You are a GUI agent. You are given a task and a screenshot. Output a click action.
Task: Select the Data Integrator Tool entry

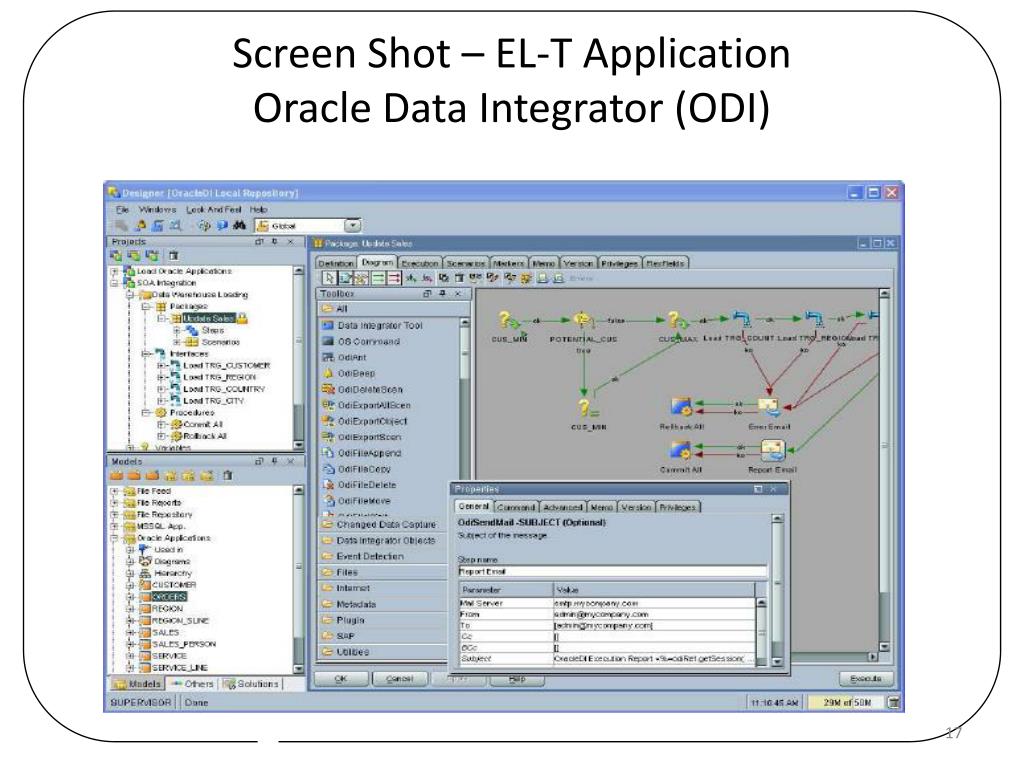tap(379, 325)
